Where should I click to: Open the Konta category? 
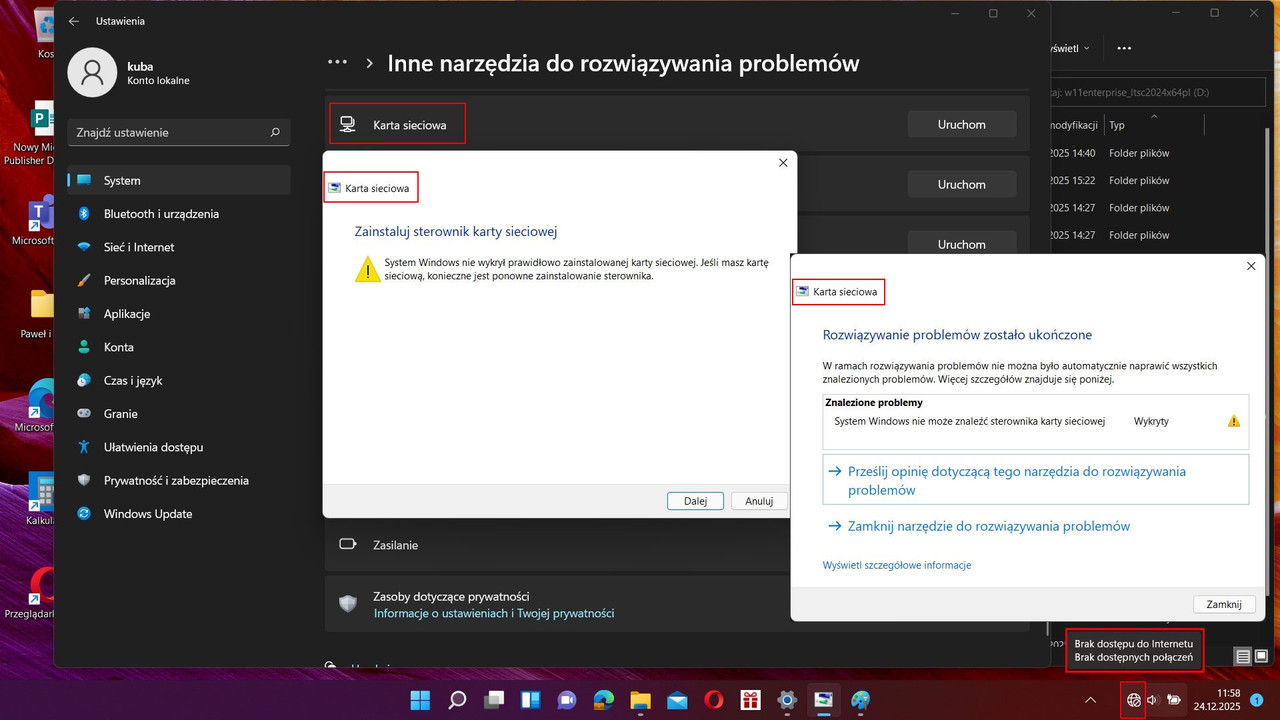[179, 347]
